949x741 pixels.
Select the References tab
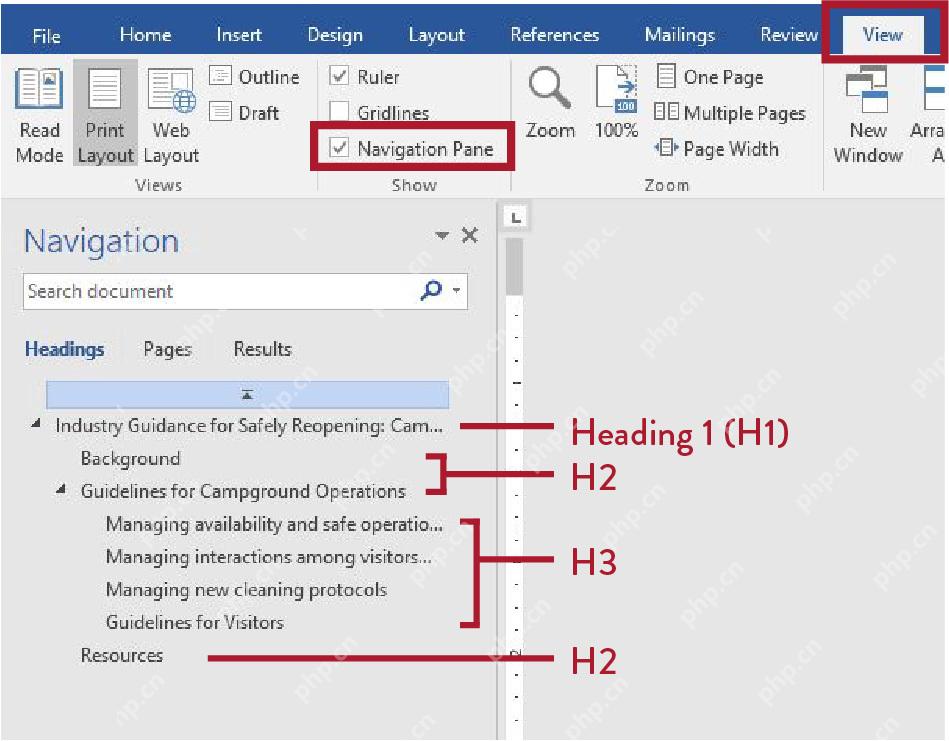[x=555, y=35]
